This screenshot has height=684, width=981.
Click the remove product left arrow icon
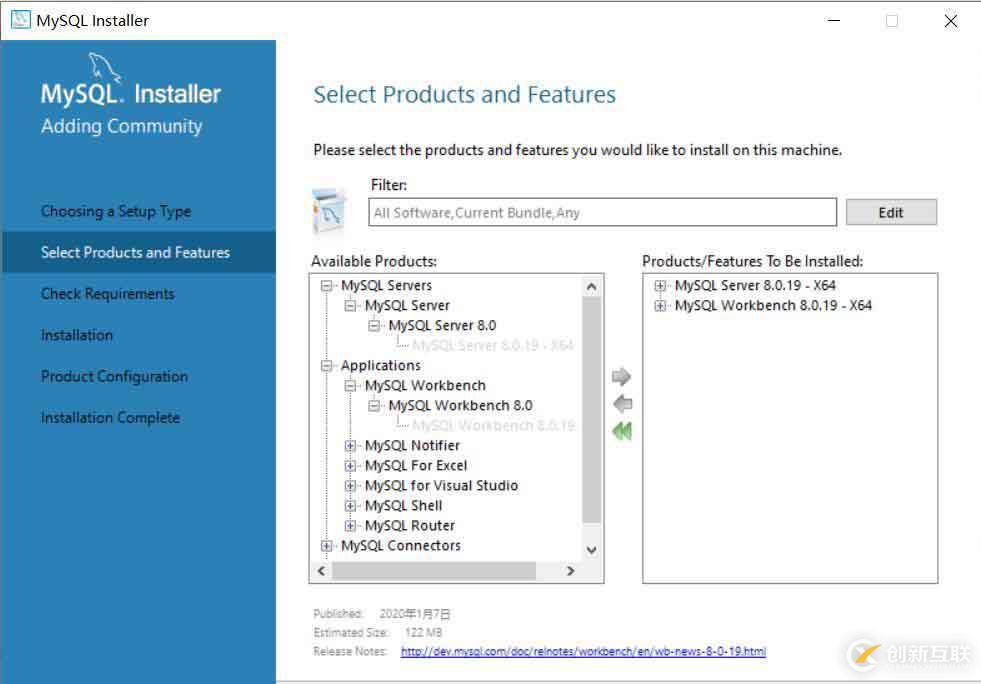622,404
